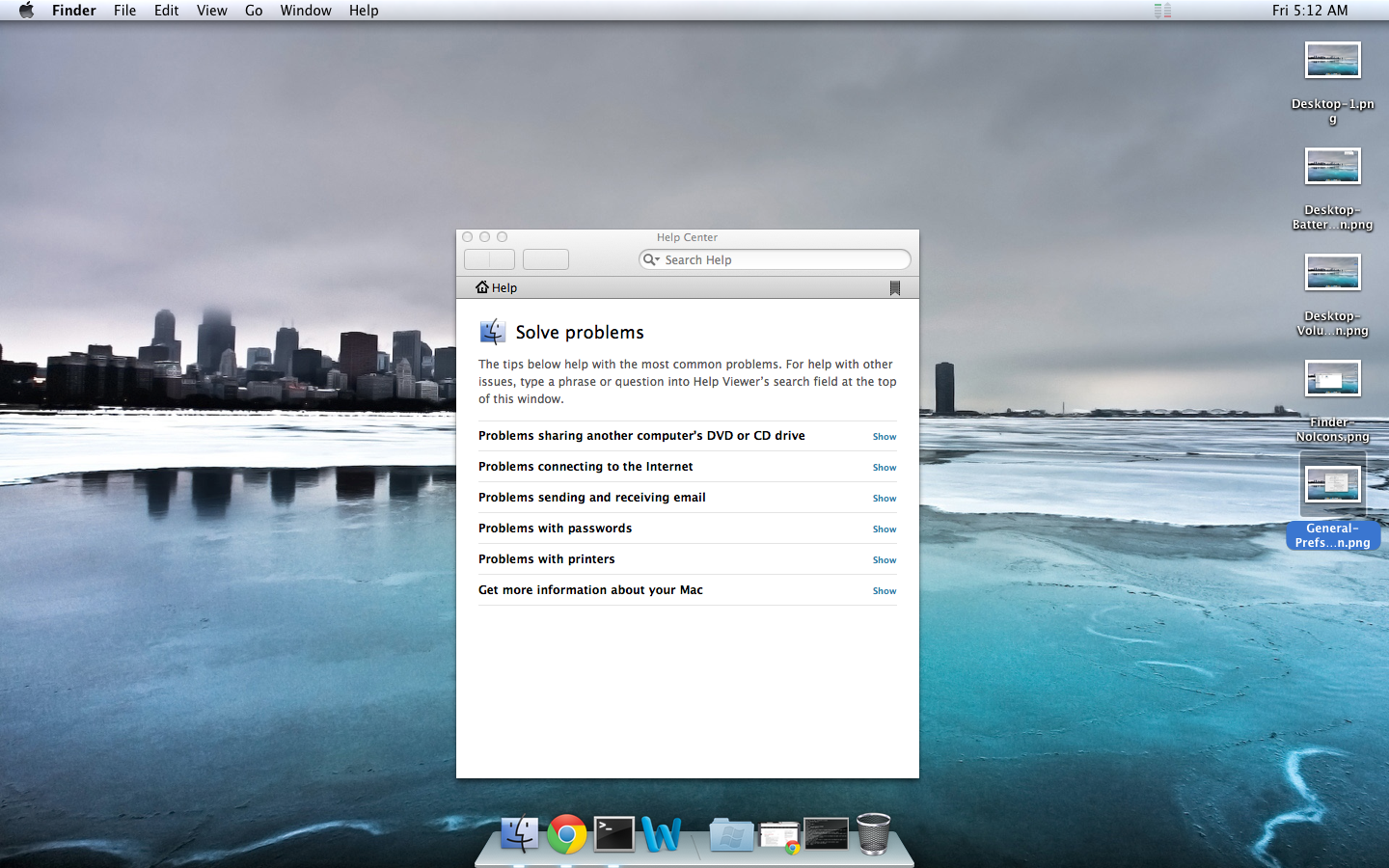Open the Go menu
The image size is (1389, 868).
[x=254, y=11]
